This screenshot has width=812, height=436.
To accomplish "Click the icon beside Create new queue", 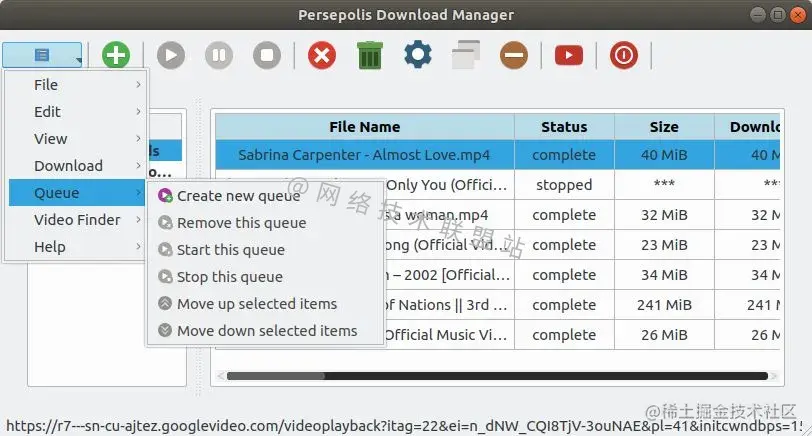I will [x=165, y=195].
